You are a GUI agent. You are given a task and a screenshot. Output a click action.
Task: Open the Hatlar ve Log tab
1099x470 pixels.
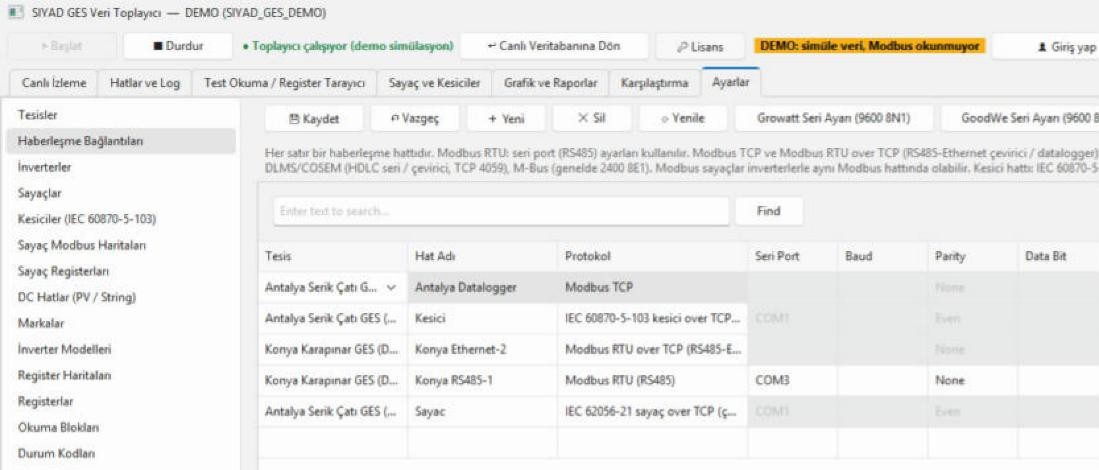(145, 83)
